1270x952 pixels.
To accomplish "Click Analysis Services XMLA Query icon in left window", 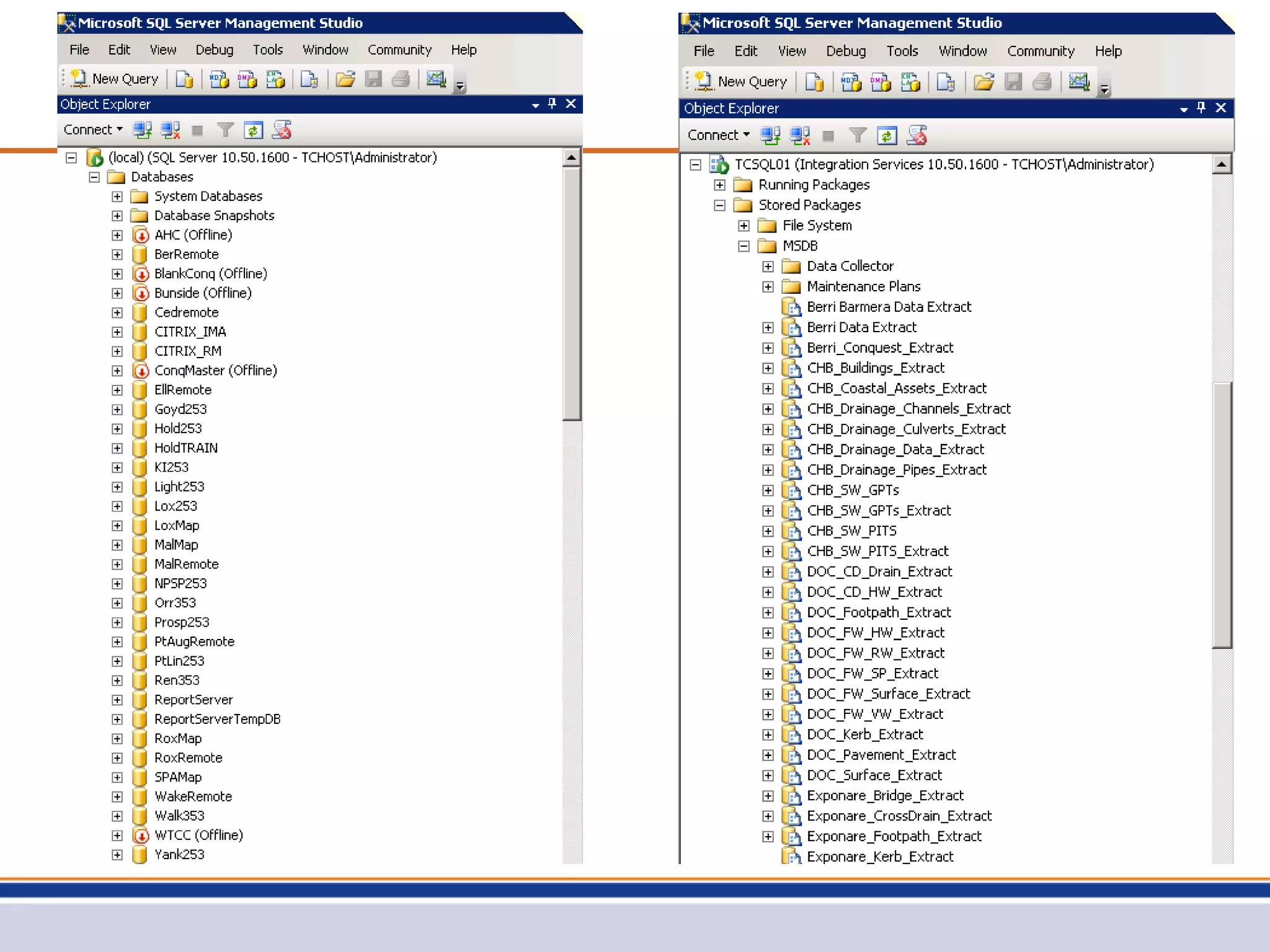I will [275, 79].
